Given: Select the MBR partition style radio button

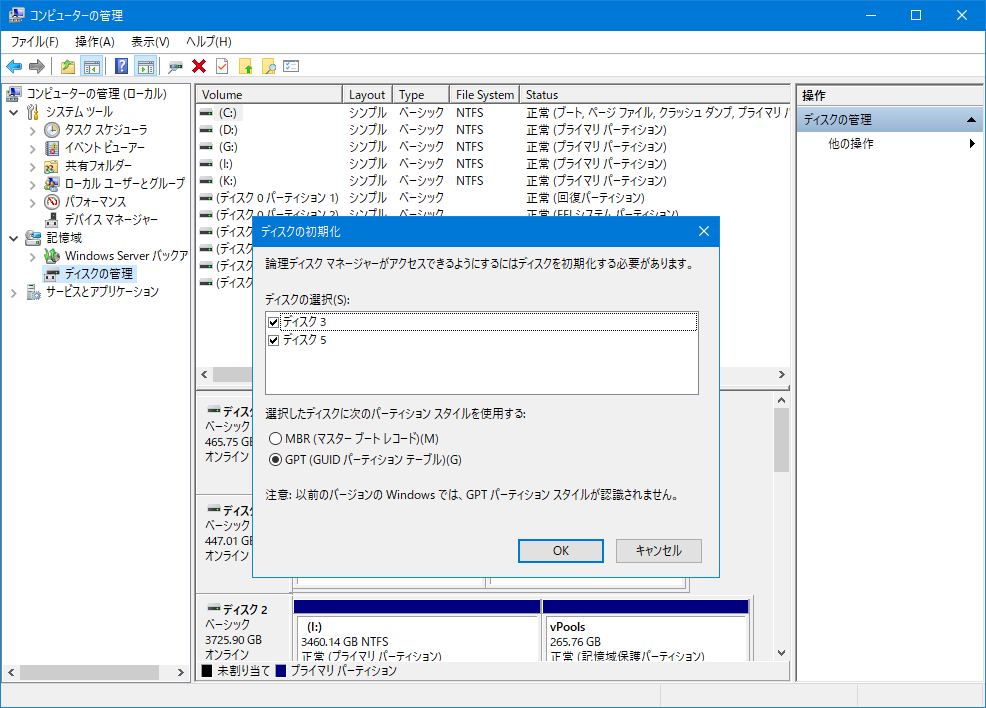Looking at the screenshot, I should click(276, 438).
